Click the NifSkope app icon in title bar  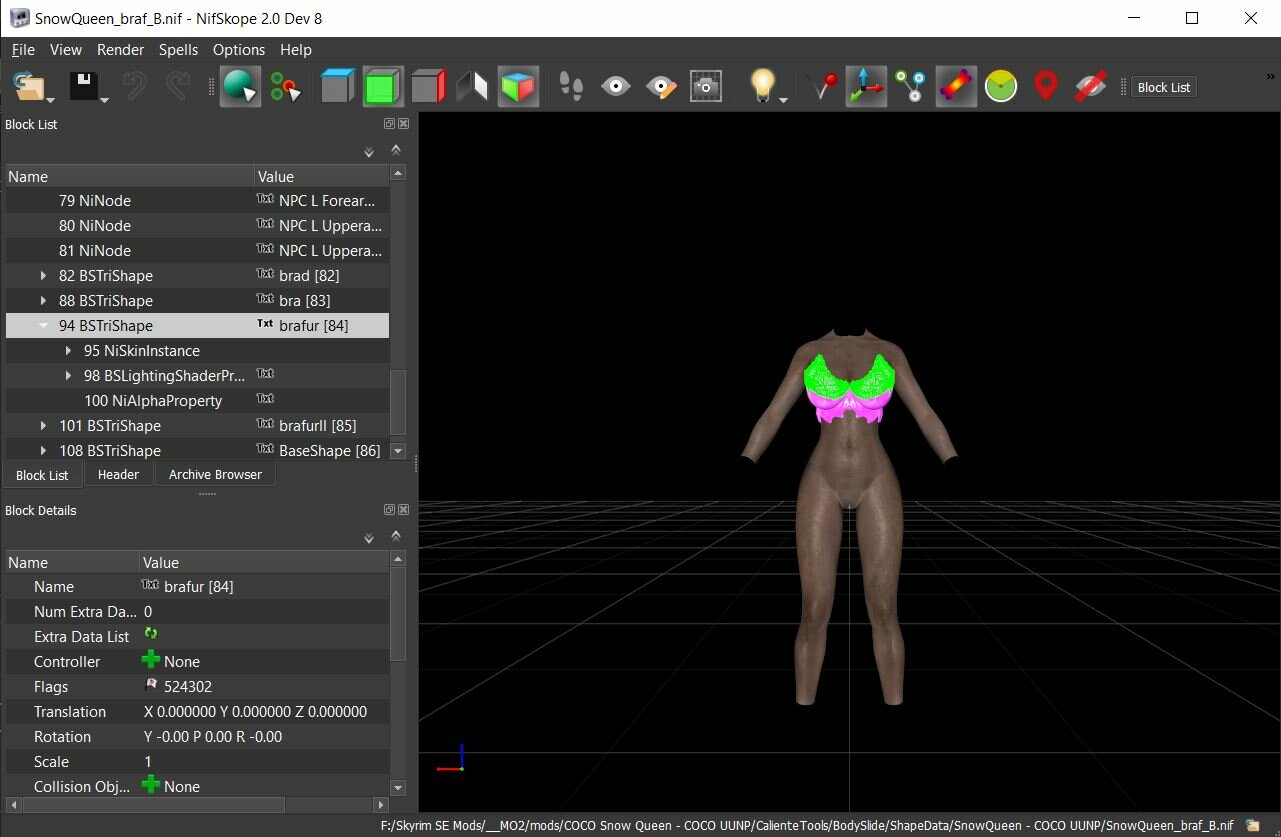click(x=19, y=18)
